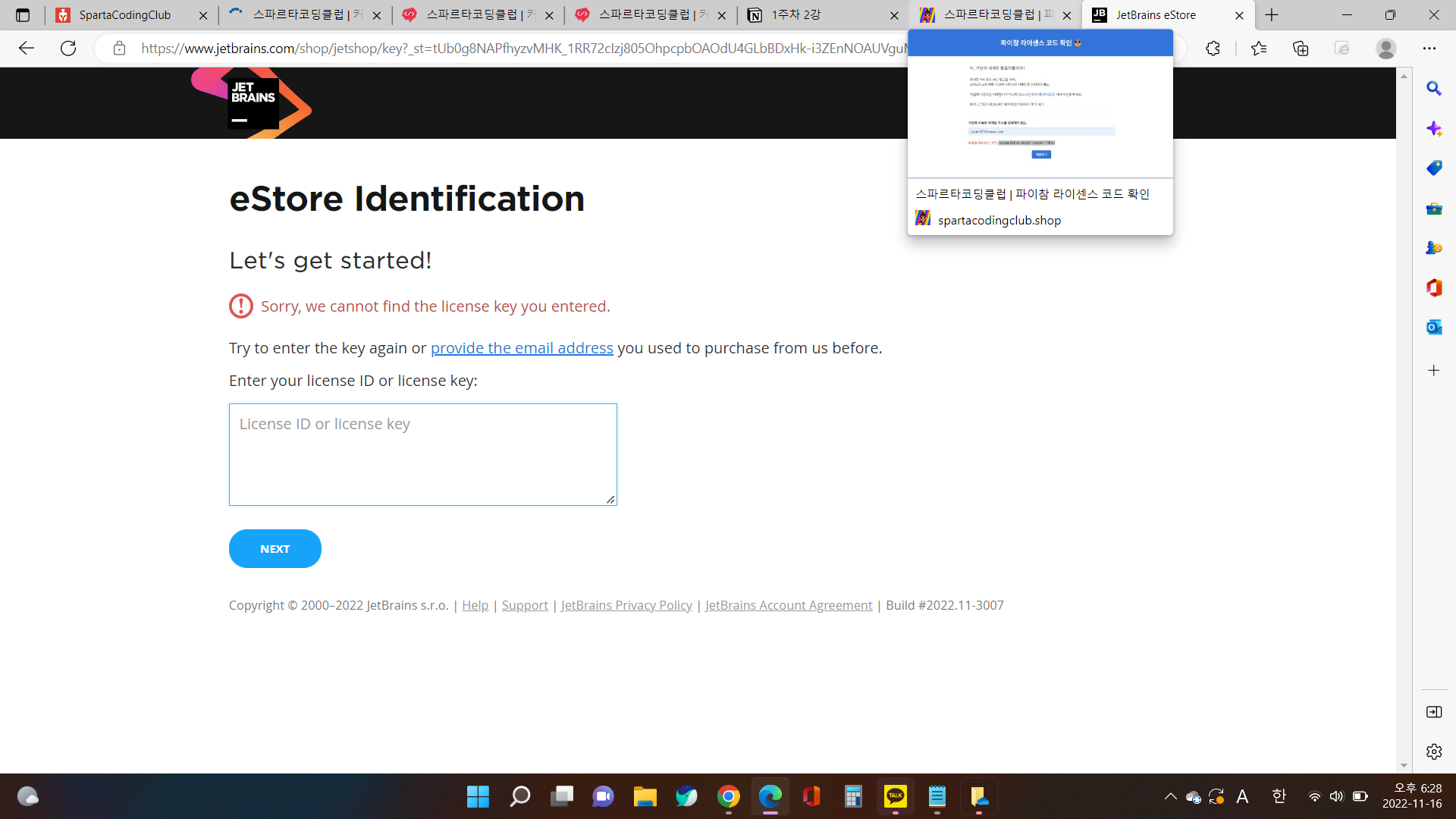
Task: Open the volume speaker tray icon
Action: click(1336, 796)
